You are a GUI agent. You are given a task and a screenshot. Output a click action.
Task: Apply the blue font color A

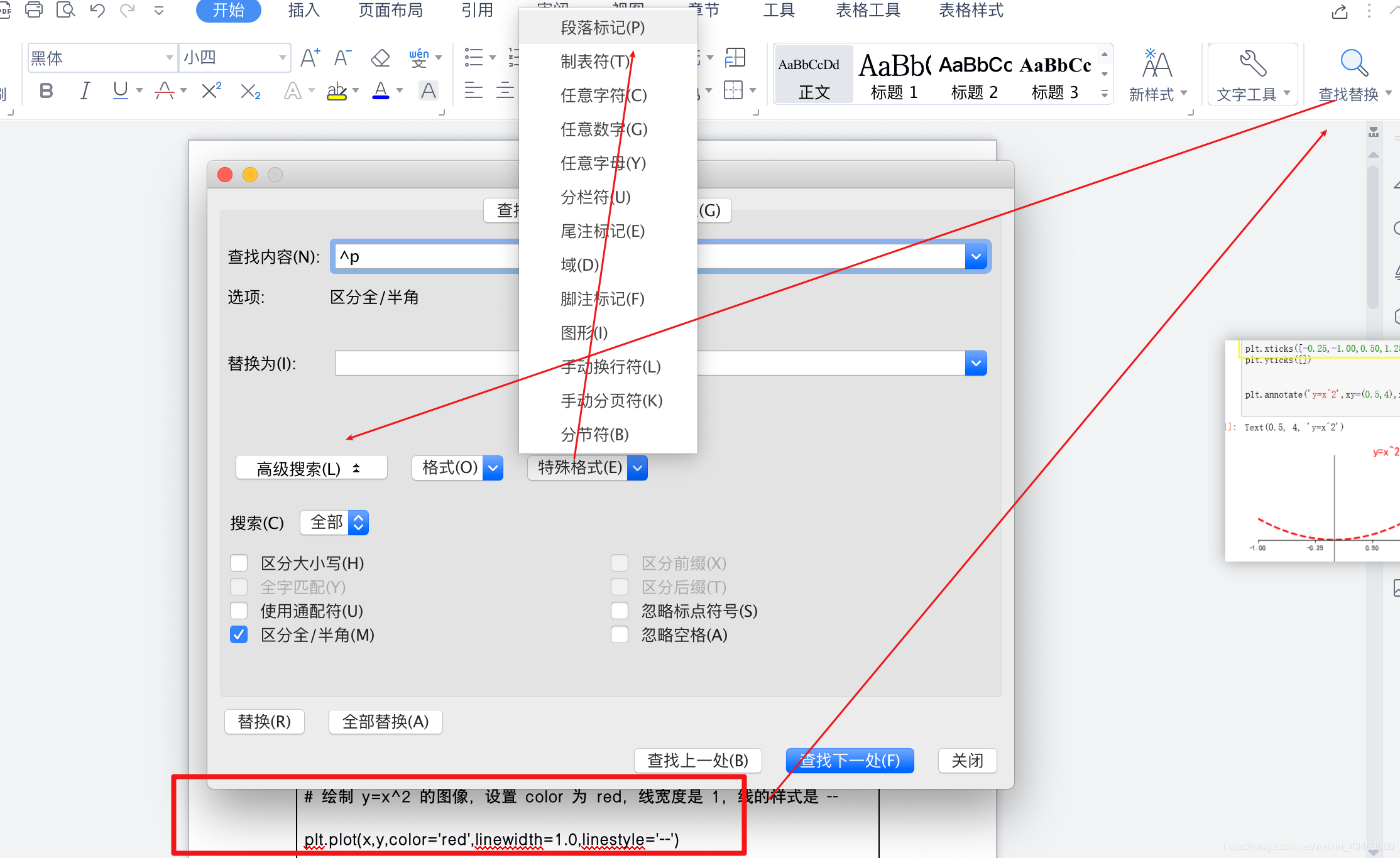(x=381, y=91)
